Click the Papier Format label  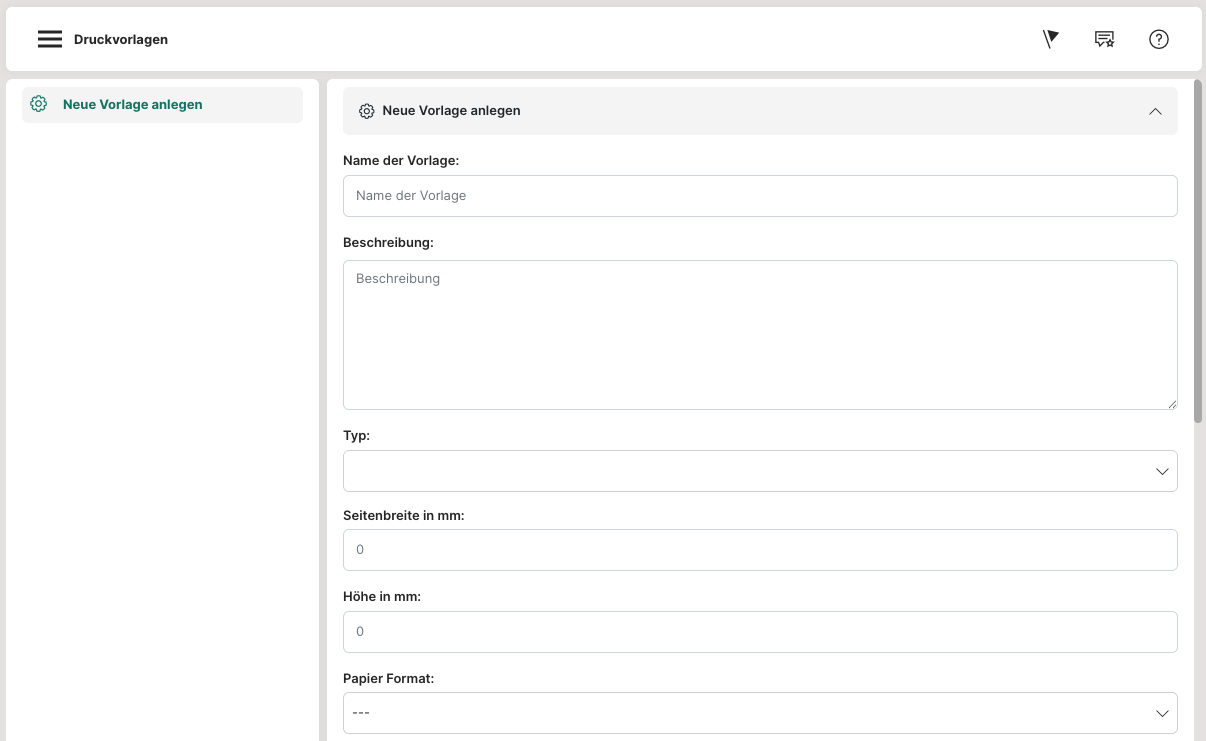click(x=388, y=678)
